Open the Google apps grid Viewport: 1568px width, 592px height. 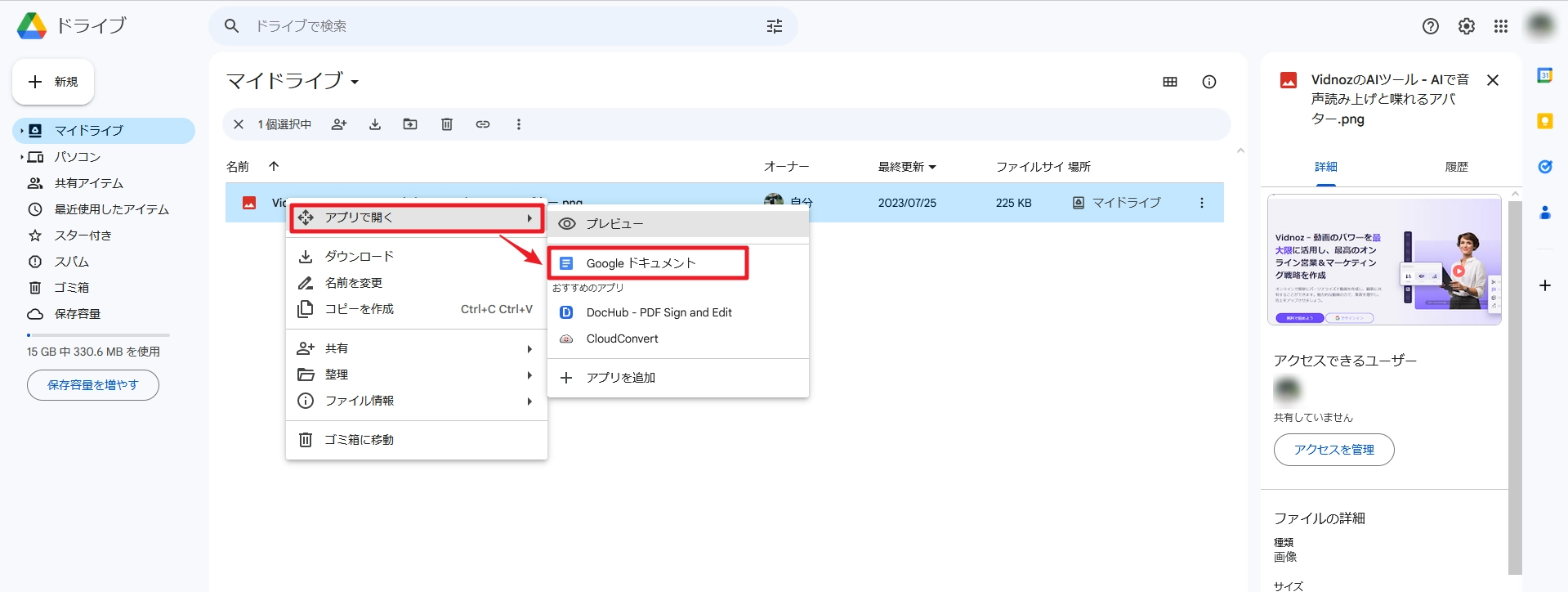pos(1501,26)
